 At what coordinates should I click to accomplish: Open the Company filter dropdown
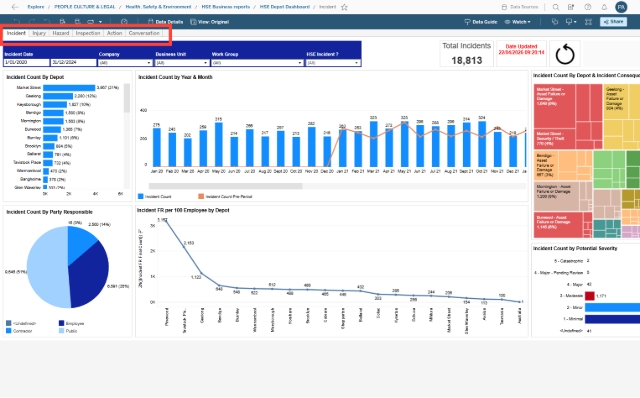click(x=125, y=63)
